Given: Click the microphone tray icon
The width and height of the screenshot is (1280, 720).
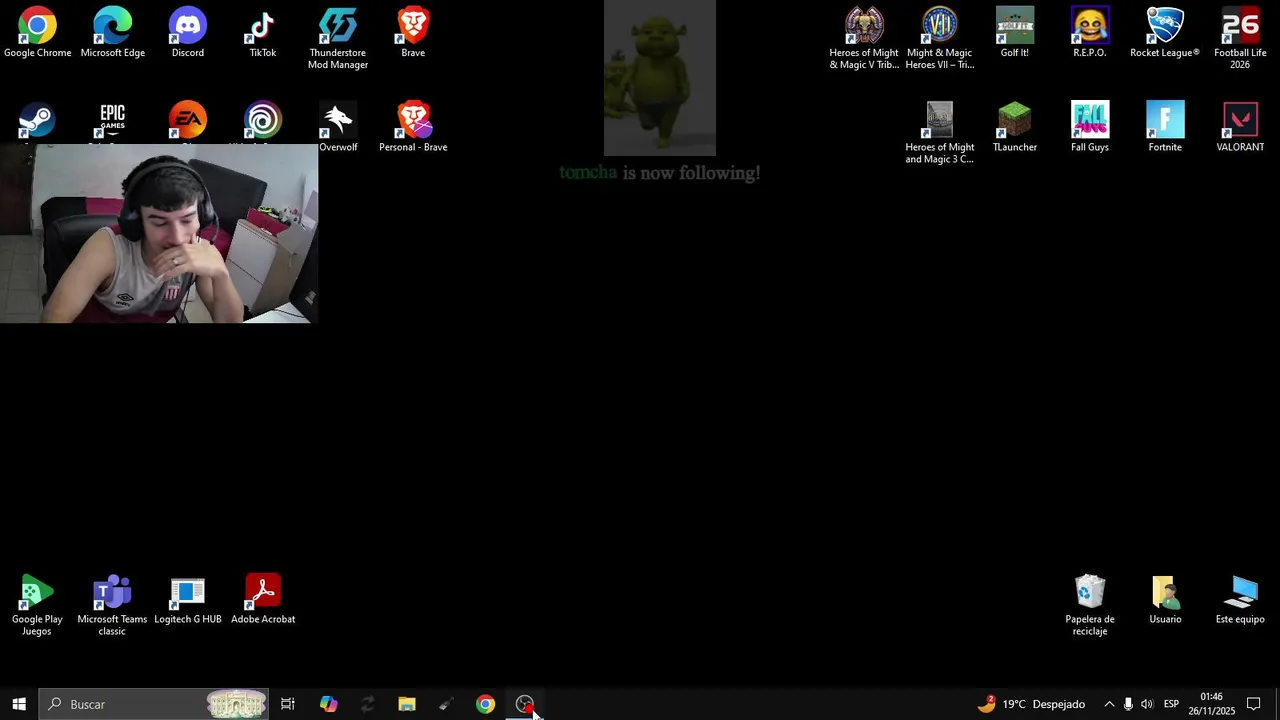Looking at the screenshot, I should coord(1128,704).
